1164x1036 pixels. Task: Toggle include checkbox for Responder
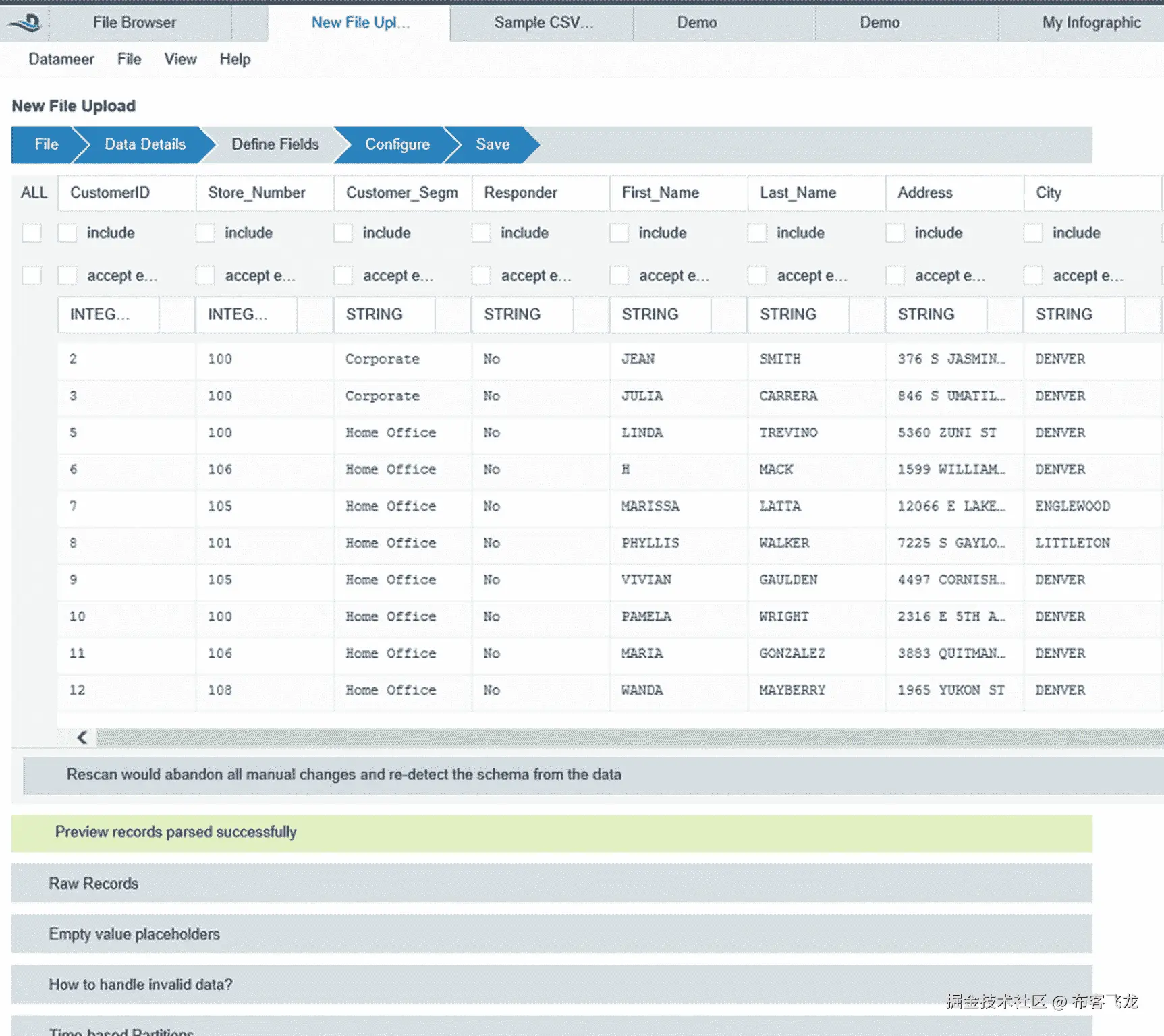[x=481, y=233]
